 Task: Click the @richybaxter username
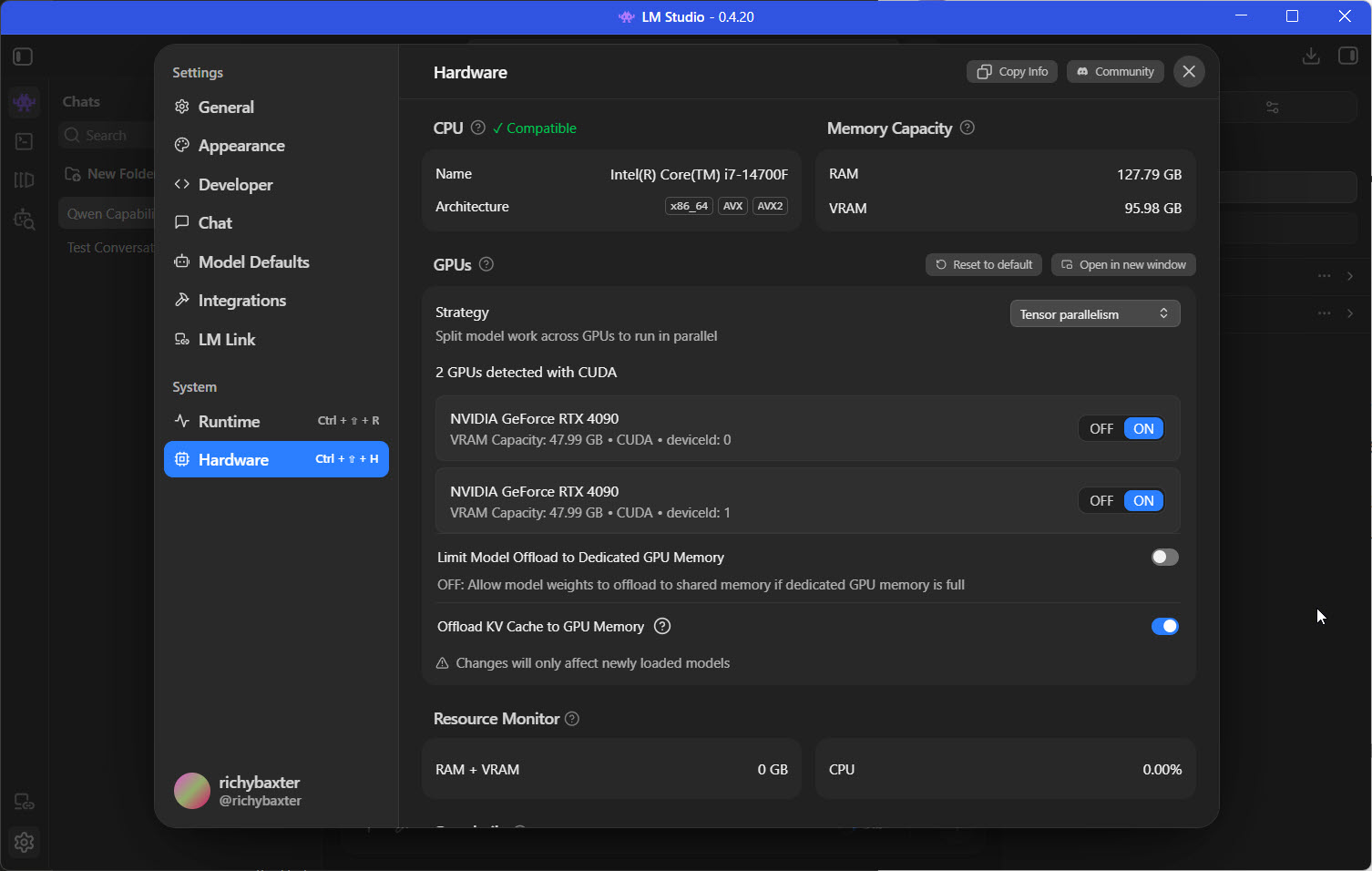pos(260,801)
